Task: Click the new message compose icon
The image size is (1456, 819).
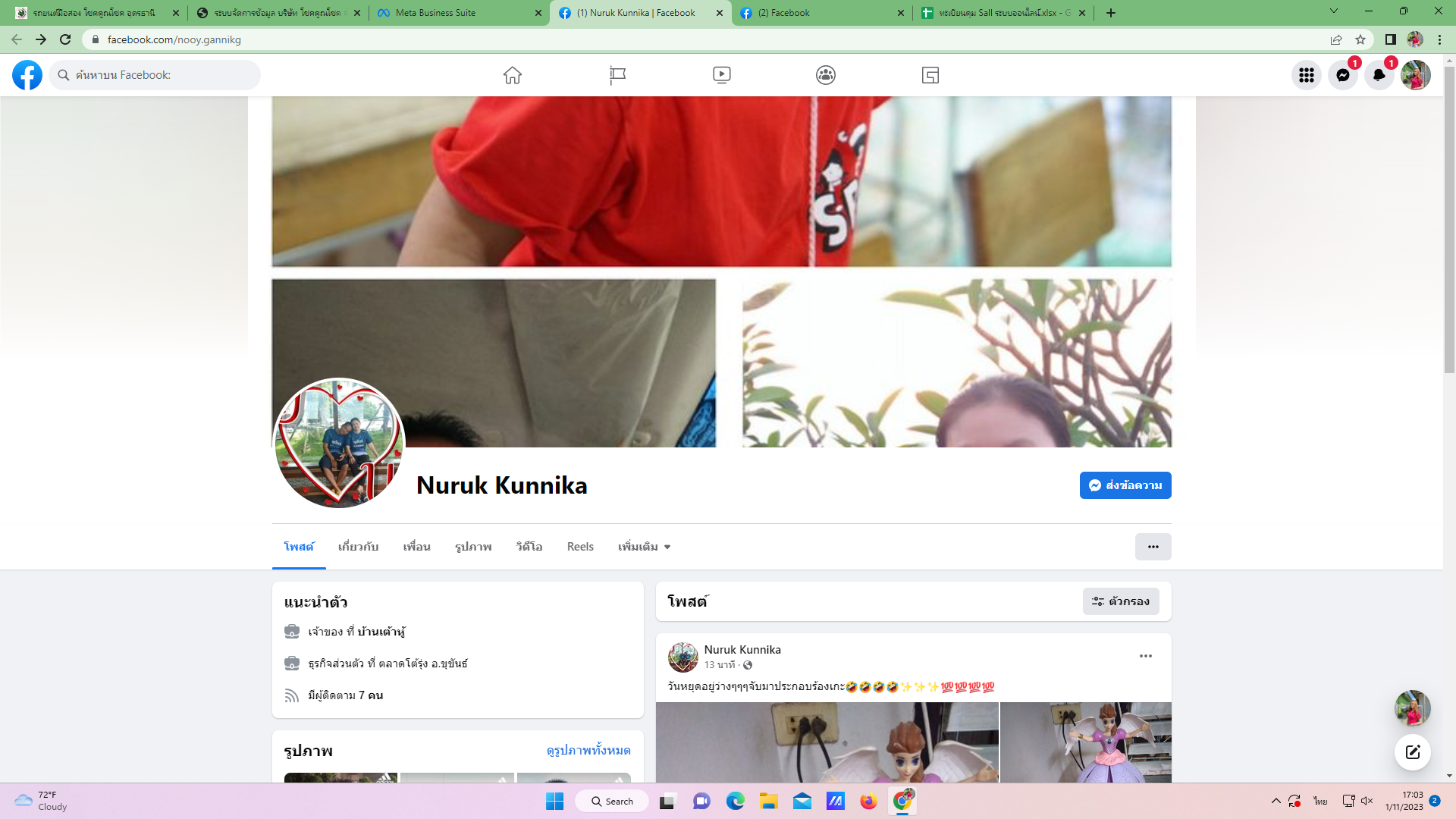Action: click(1412, 752)
